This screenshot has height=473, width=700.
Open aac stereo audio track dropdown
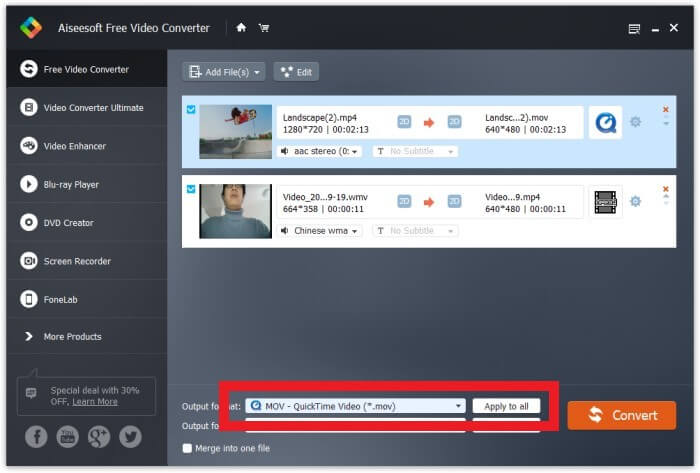point(319,151)
